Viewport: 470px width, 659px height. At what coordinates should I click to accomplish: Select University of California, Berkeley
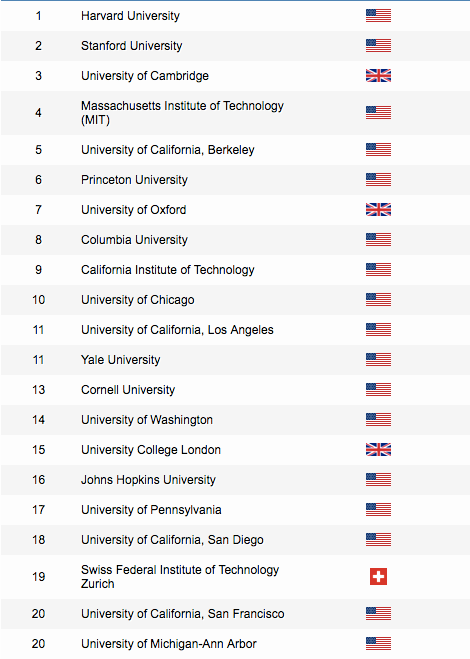point(168,150)
